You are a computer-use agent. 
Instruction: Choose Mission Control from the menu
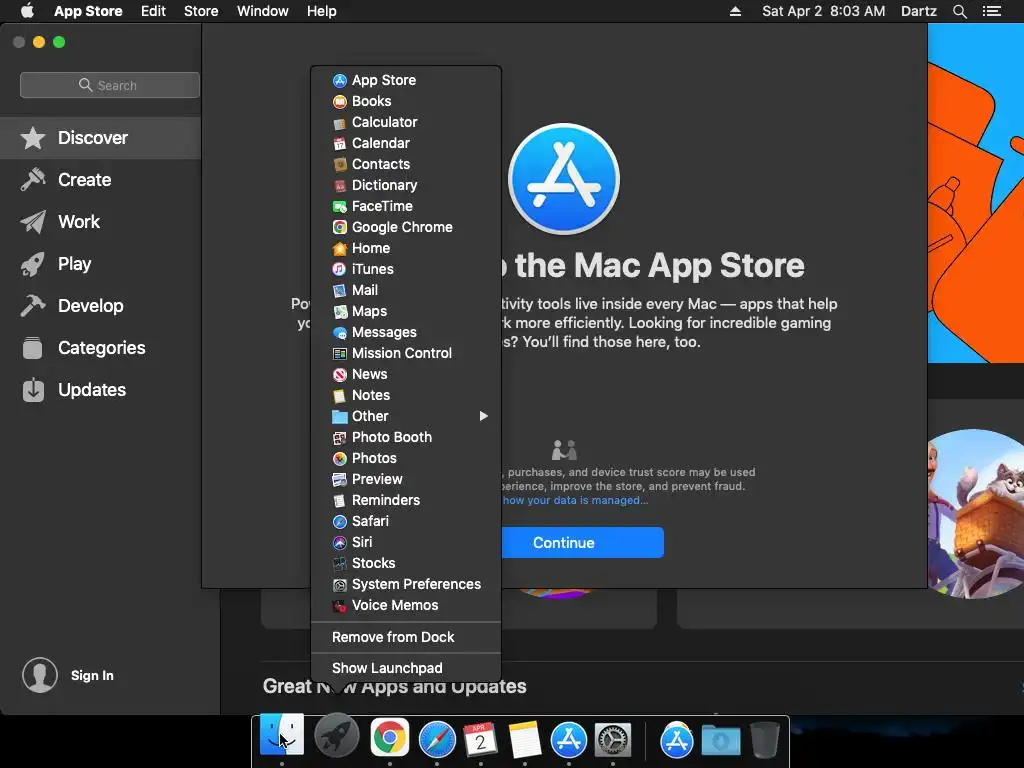[x=406, y=353]
